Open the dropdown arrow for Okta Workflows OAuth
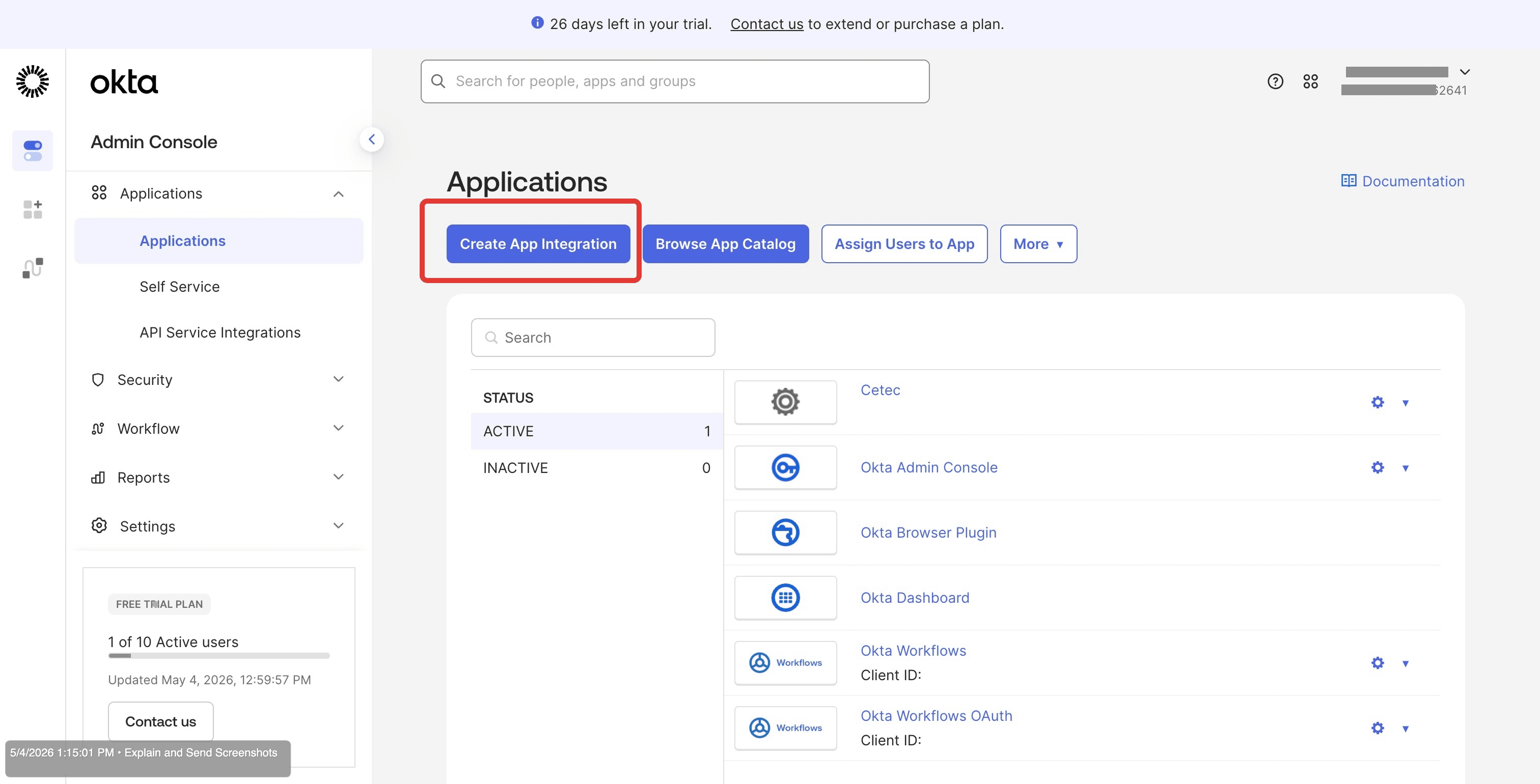1540x784 pixels. click(x=1406, y=729)
